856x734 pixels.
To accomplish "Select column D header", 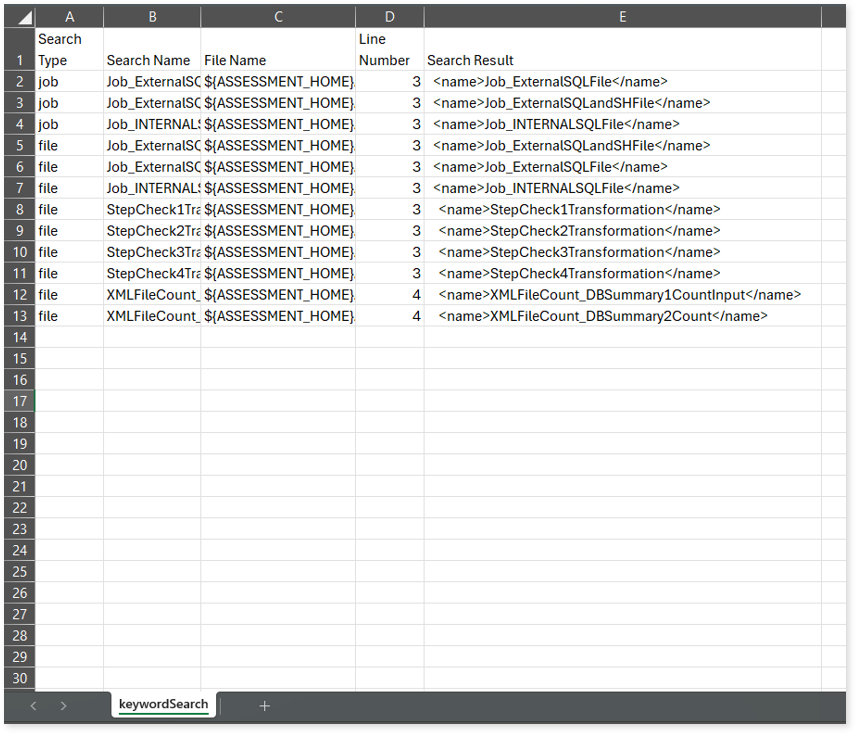I will [x=389, y=17].
